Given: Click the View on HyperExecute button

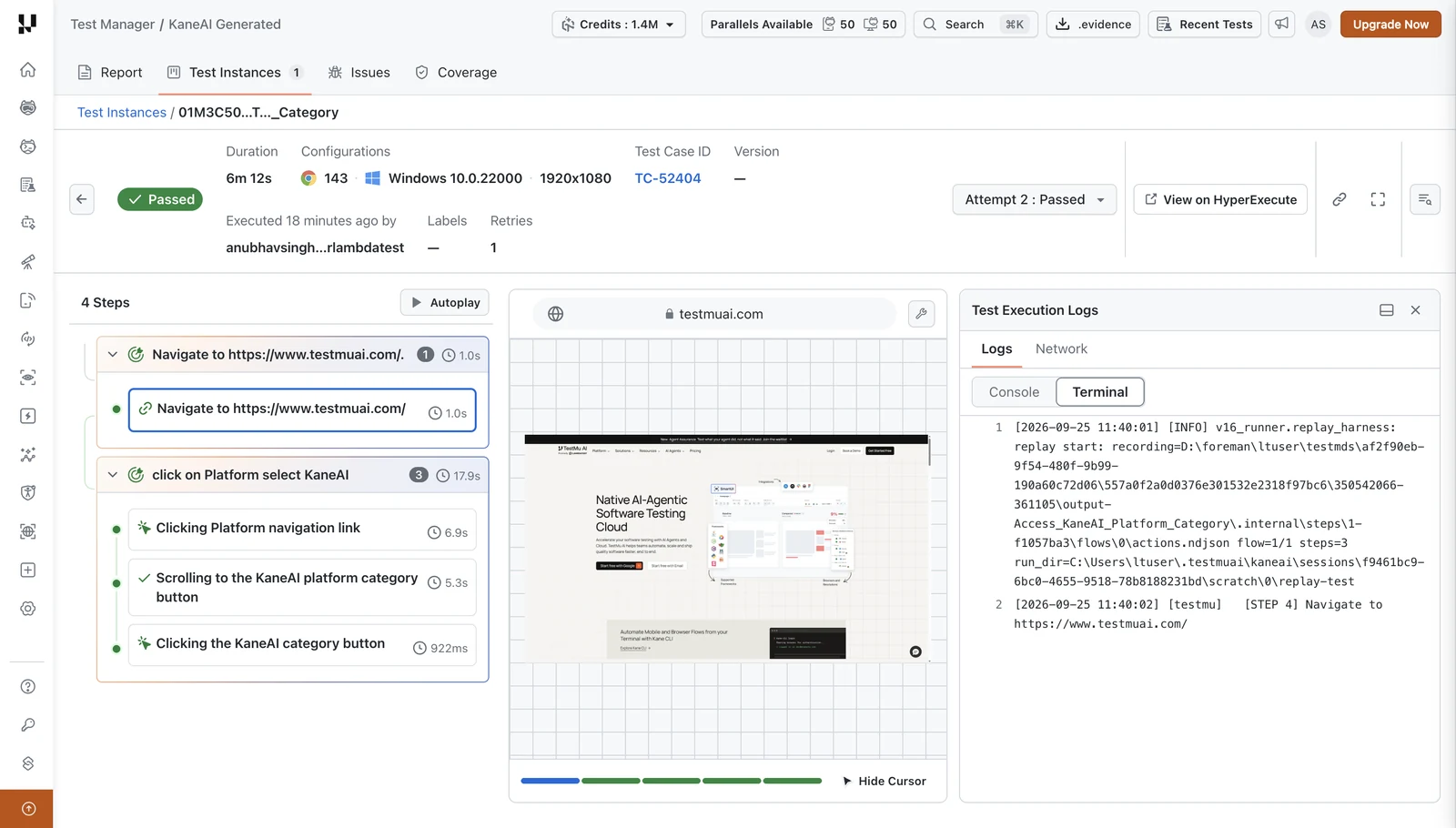Looking at the screenshot, I should click(1220, 199).
